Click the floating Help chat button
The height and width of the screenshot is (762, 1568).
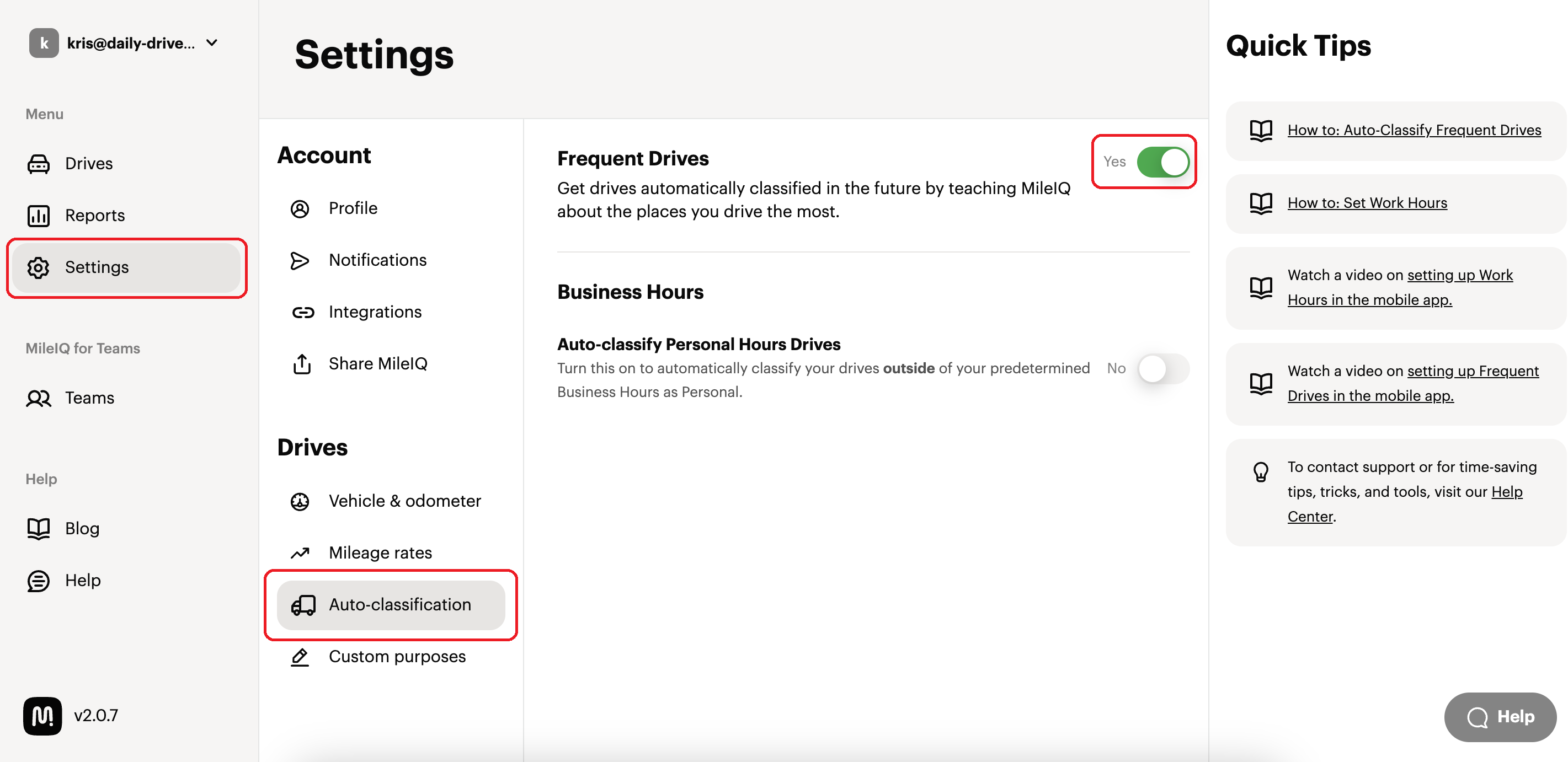tap(1500, 717)
